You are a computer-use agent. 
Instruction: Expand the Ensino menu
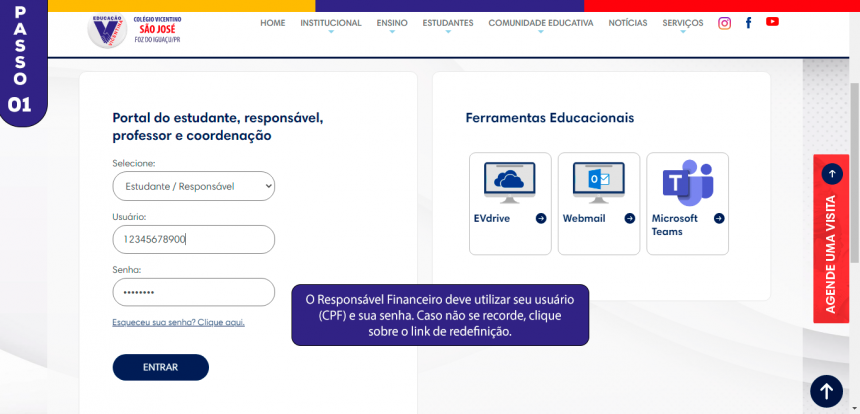[392, 23]
